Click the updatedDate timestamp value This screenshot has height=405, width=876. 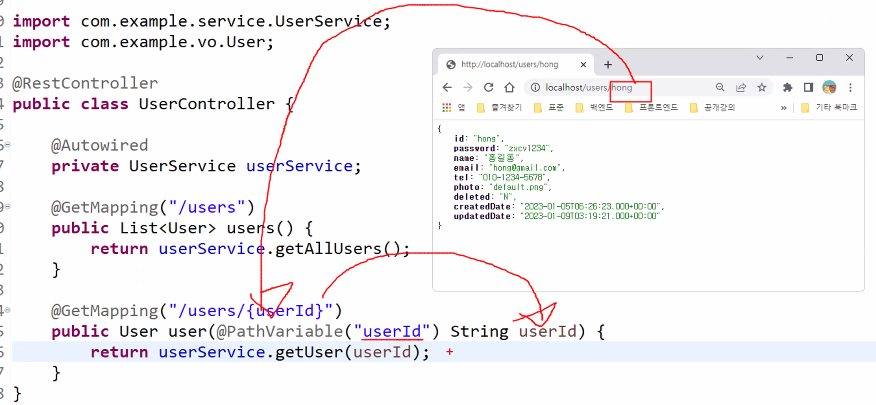pyautogui.click(x=591, y=216)
